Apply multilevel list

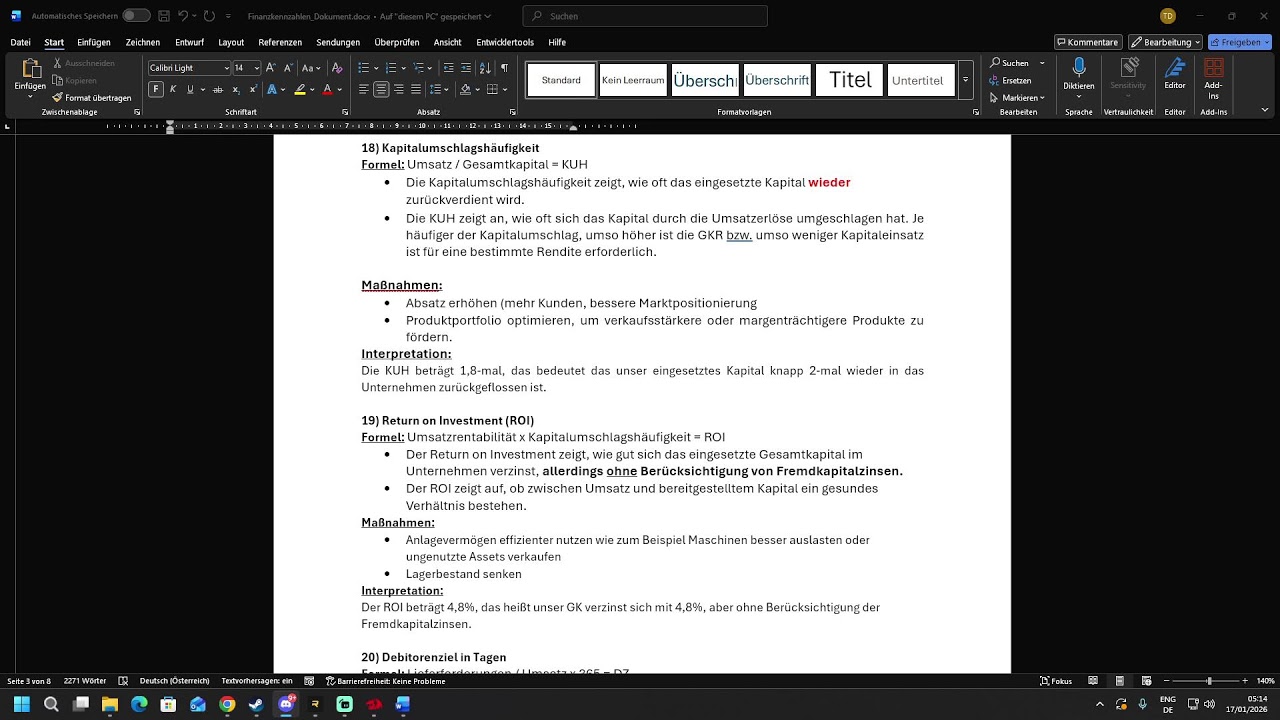click(419, 68)
